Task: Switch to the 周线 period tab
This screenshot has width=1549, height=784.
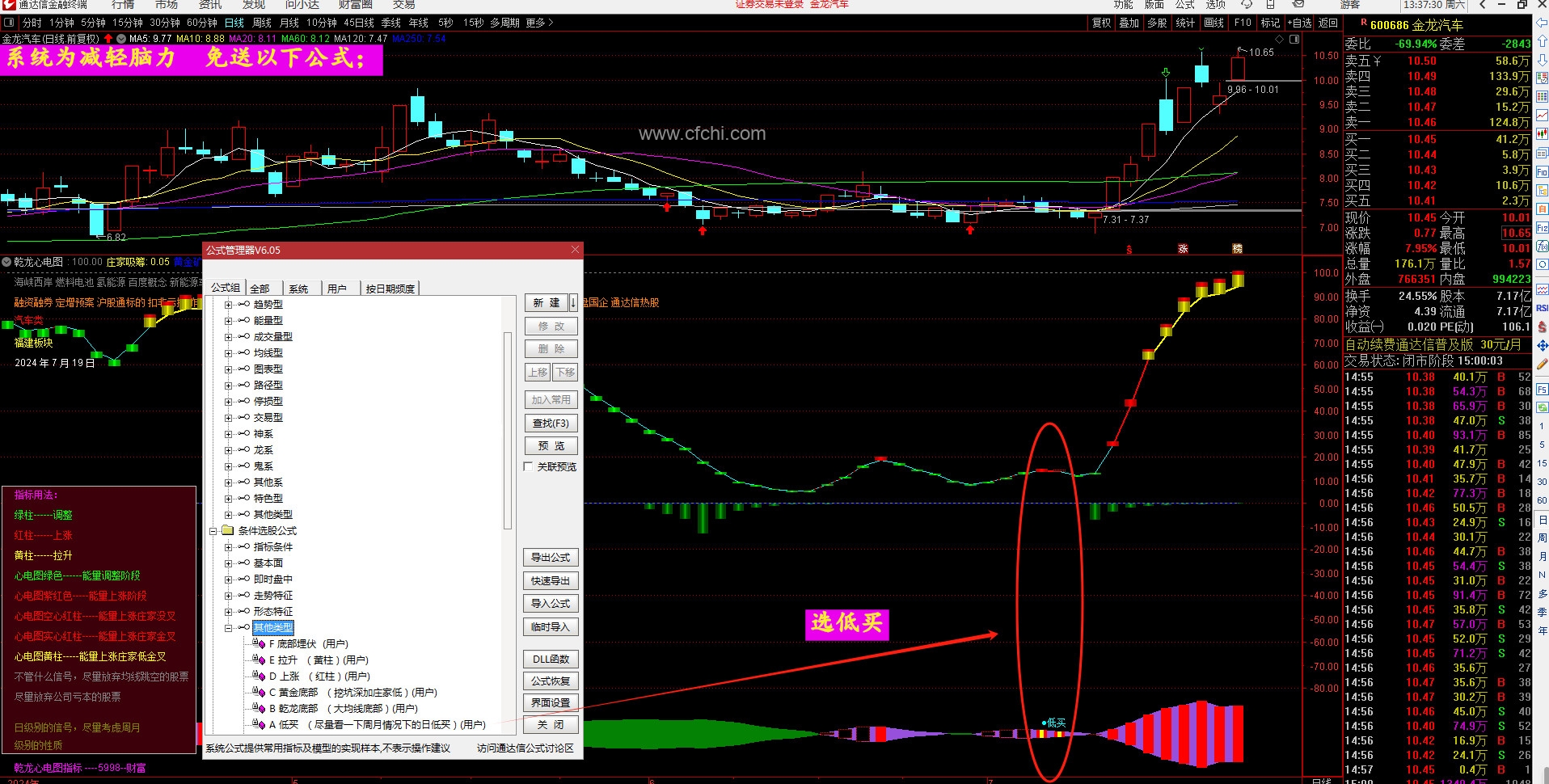Action: click(x=262, y=23)
